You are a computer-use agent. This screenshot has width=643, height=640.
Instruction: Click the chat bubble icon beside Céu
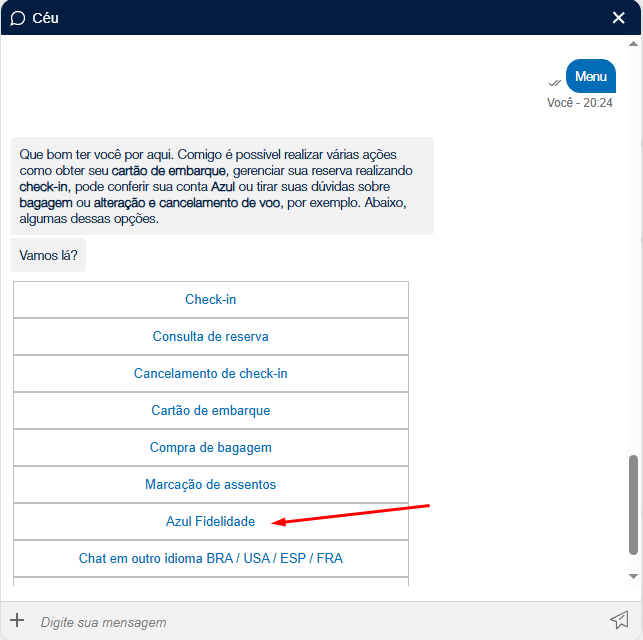[18, 18]
